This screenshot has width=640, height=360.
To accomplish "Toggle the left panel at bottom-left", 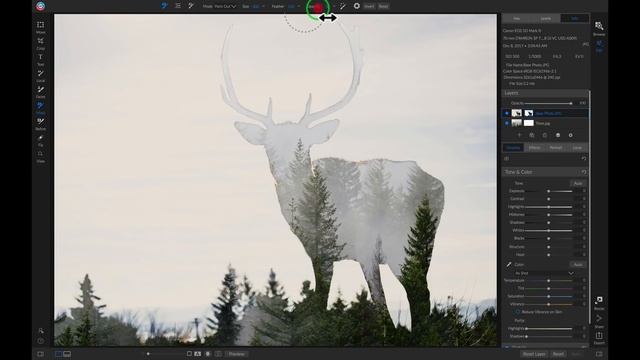I will [40, 354].
